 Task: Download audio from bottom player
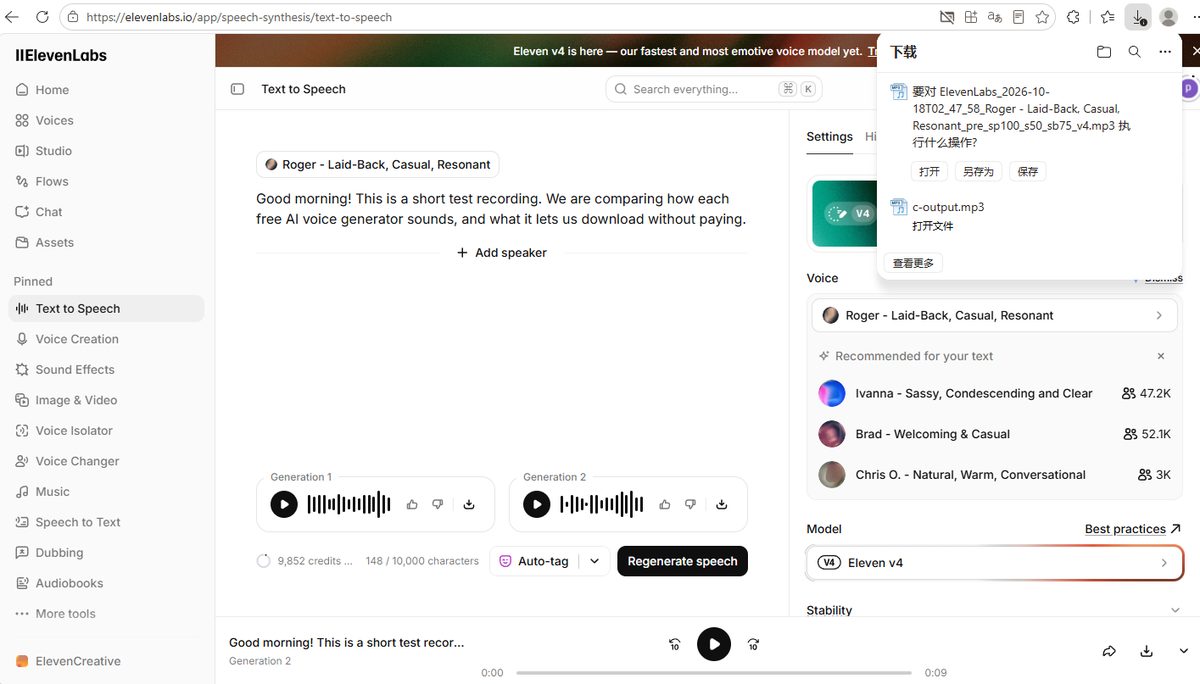tap(1146, 651)
